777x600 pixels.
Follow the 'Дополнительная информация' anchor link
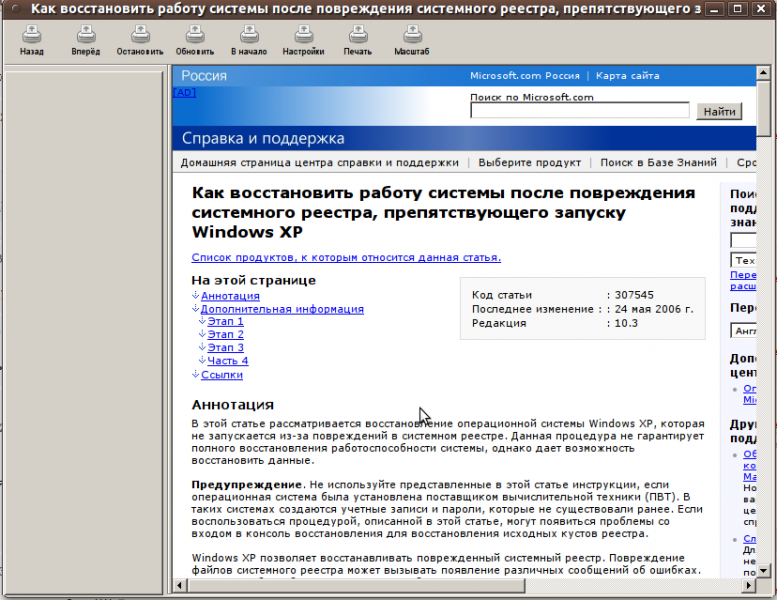click(x=282, y=309)
